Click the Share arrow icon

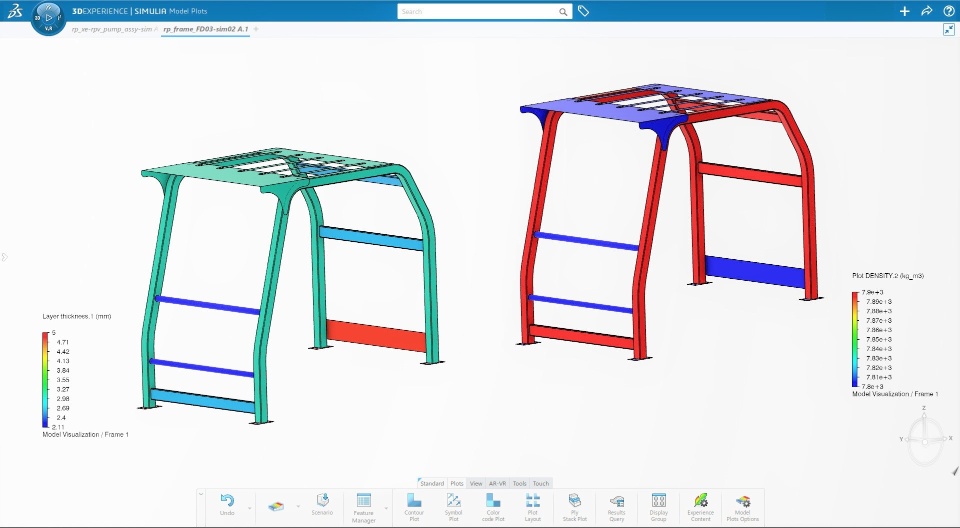point(926,11)
